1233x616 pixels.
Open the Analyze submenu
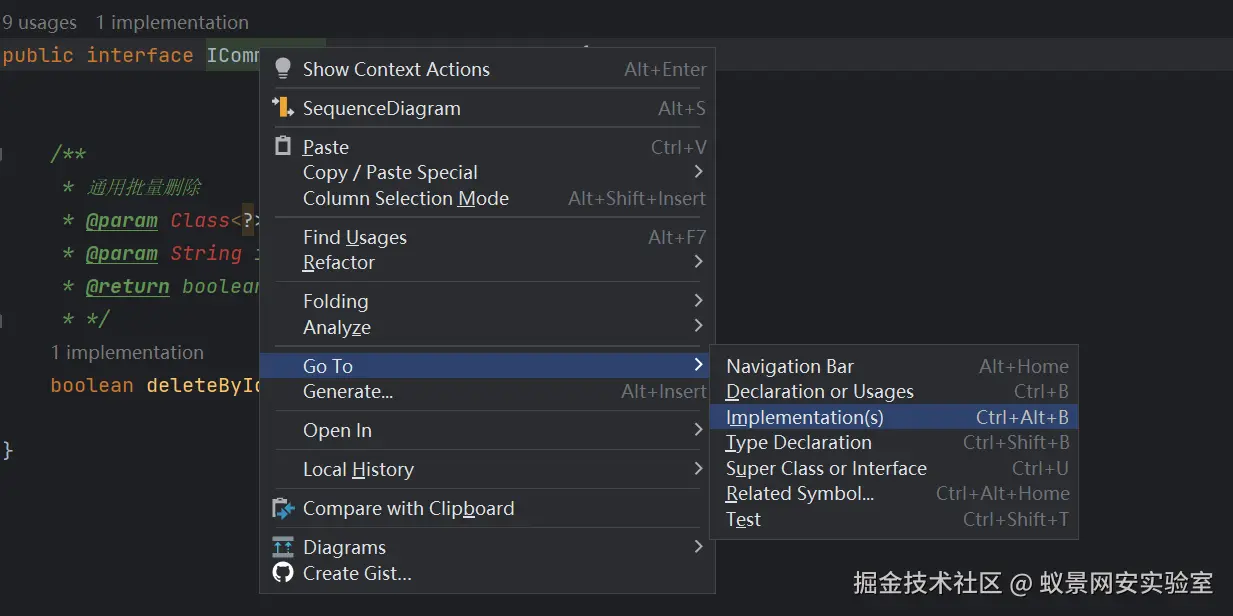337,327
